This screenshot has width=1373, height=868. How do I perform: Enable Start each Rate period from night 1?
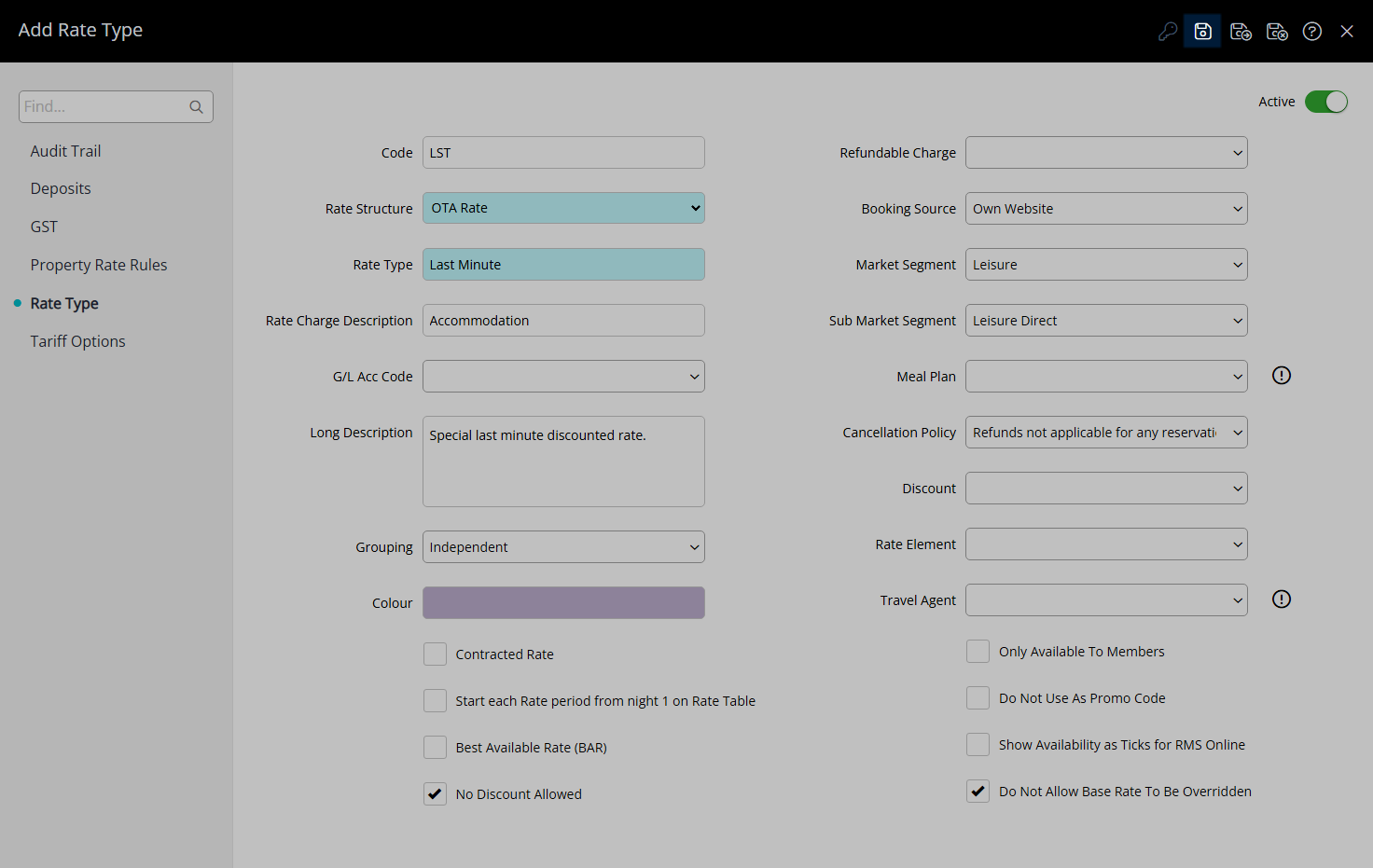[435, 700]
